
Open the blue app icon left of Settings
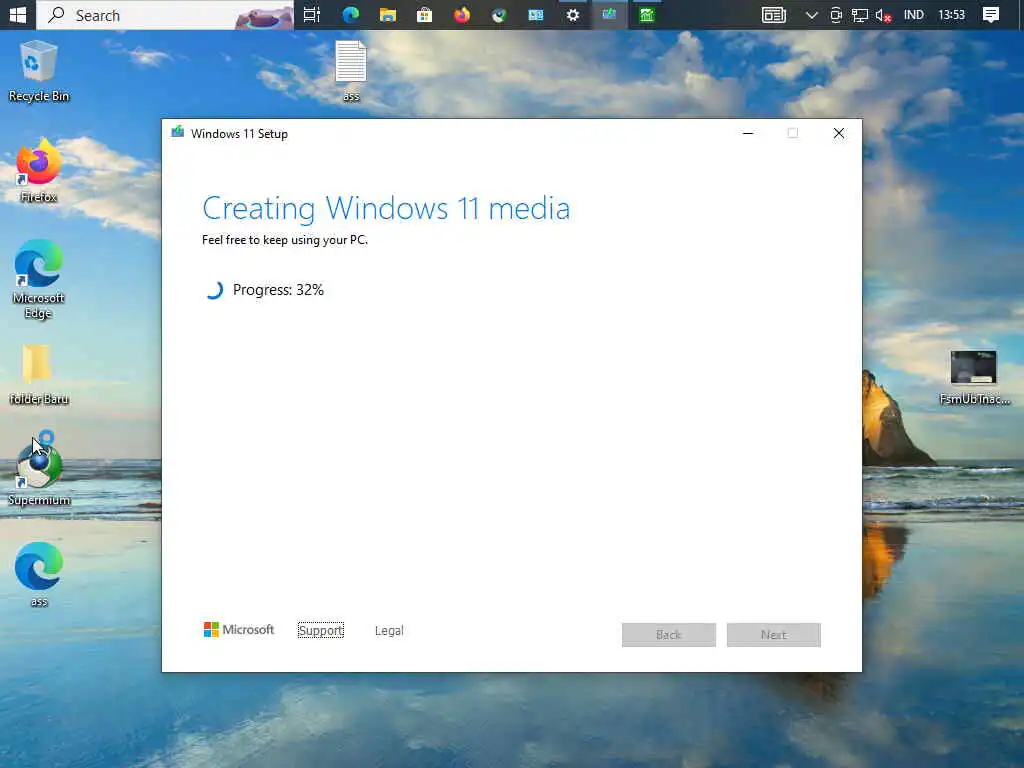(536, 14)
